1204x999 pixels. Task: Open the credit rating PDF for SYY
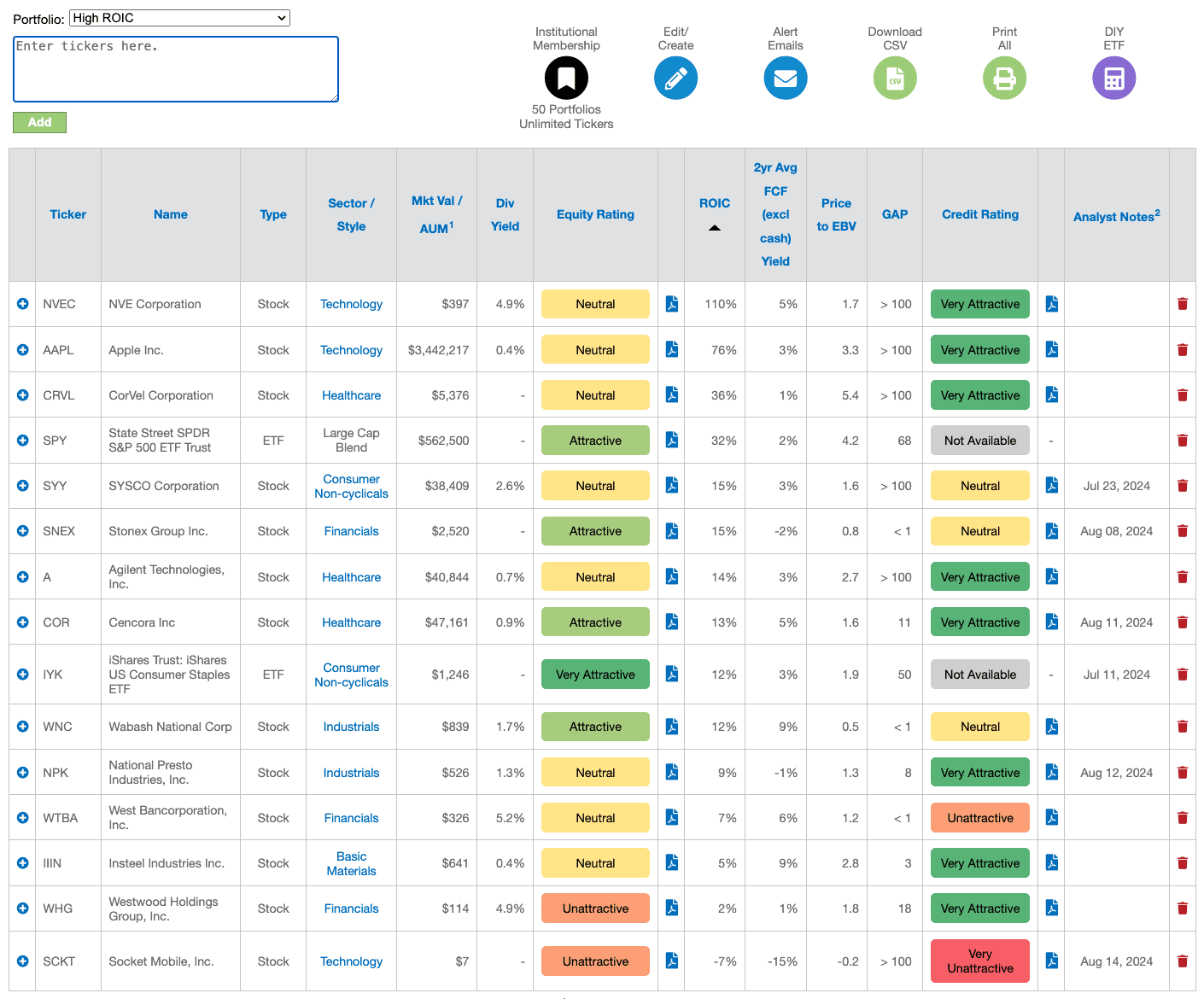coord(1052,485)
